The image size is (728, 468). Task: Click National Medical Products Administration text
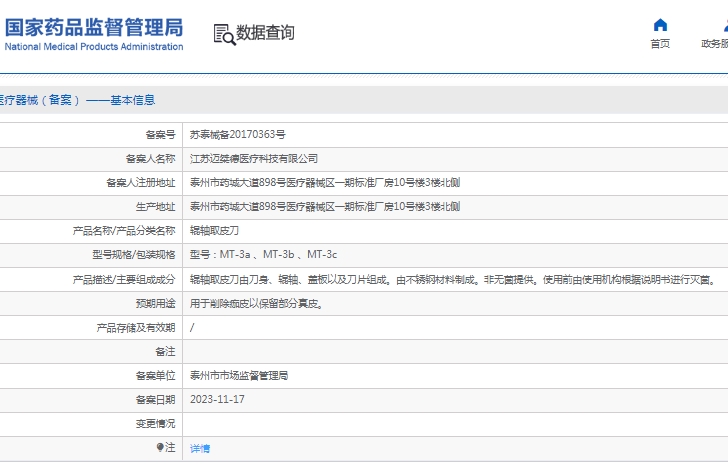pyautogui.click(x=94, y=46)
